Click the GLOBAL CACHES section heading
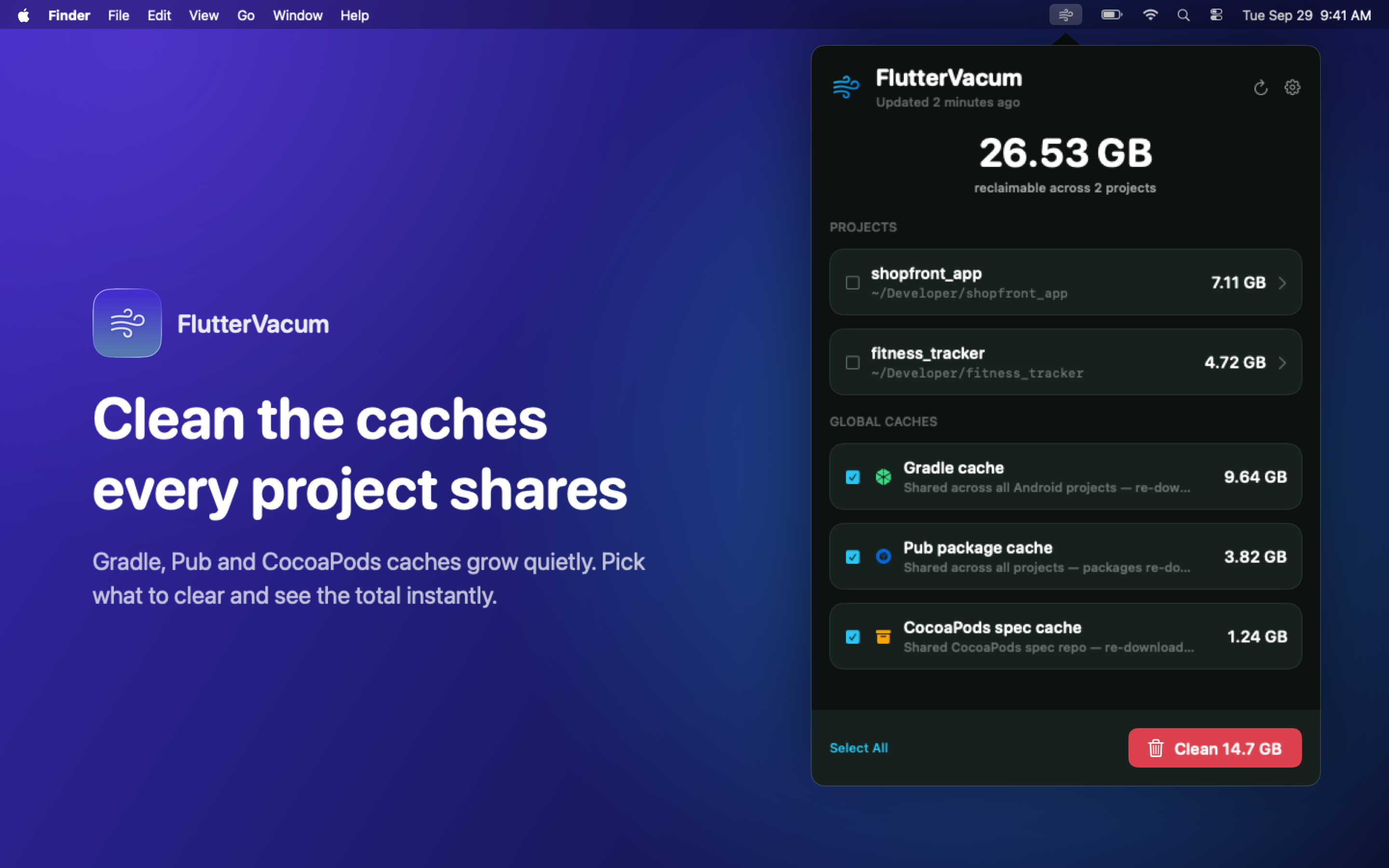Screen dimensions: 1389x868 (884, 421)
